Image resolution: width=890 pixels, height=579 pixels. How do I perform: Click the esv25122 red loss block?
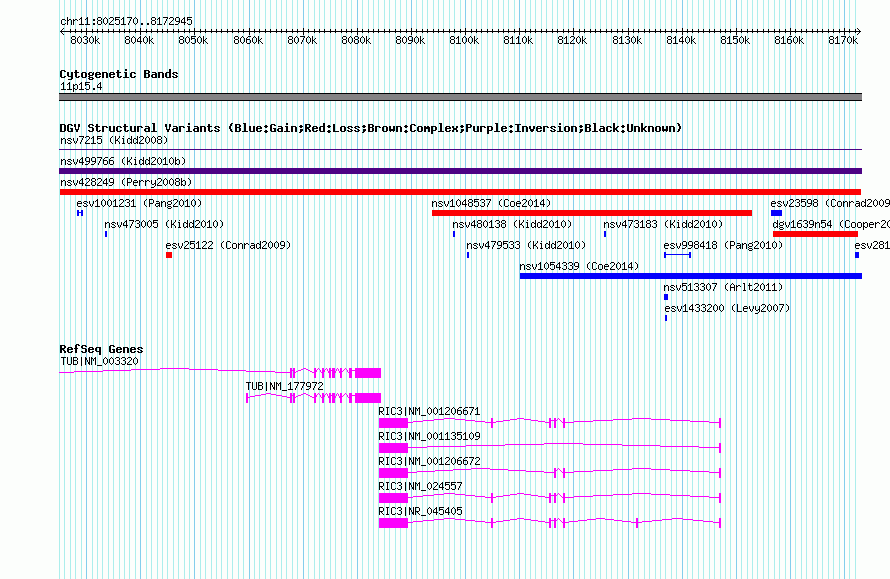[169, 255]
